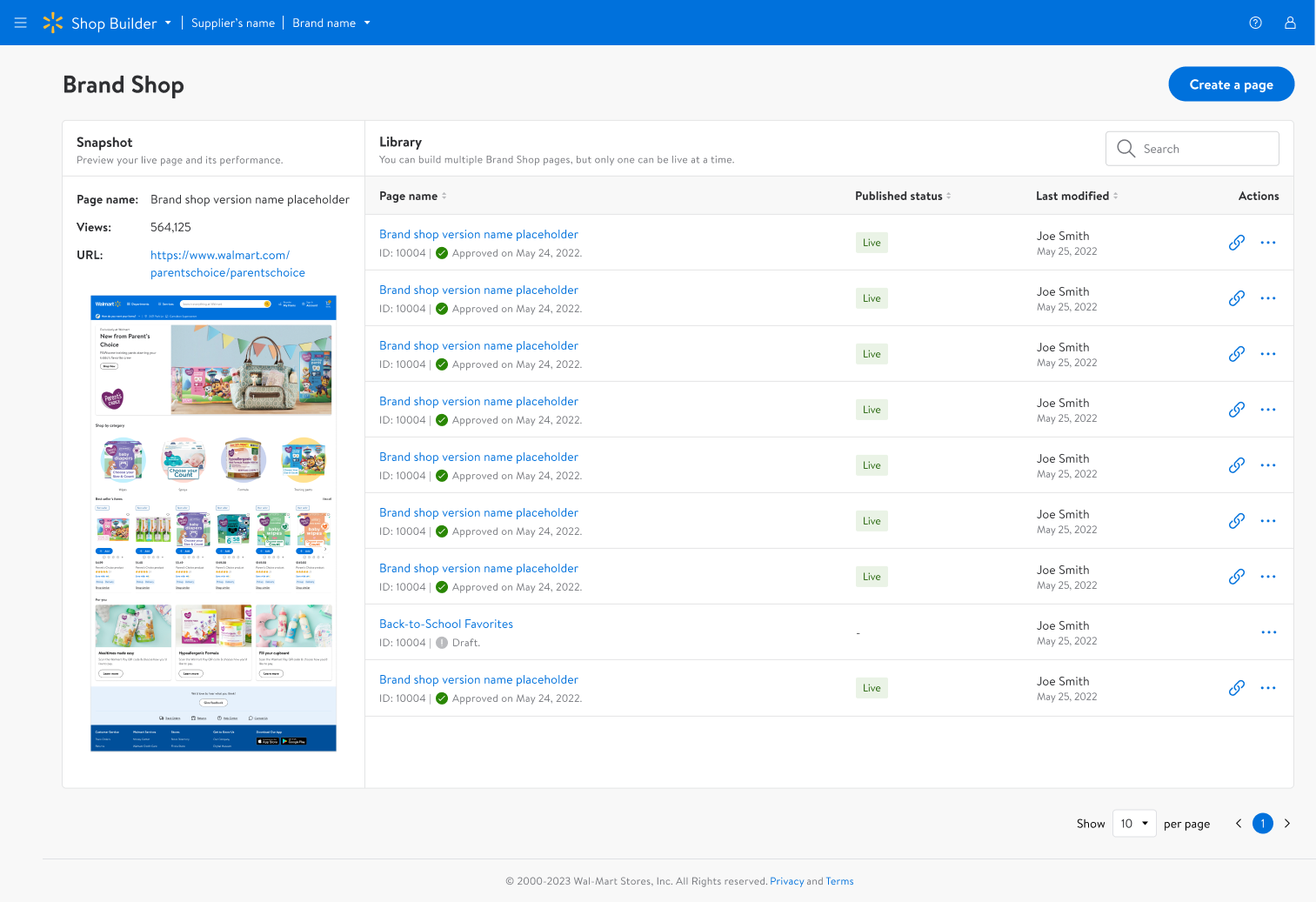
Task: Click the help question mark icon
Action: click(1255, 23)
